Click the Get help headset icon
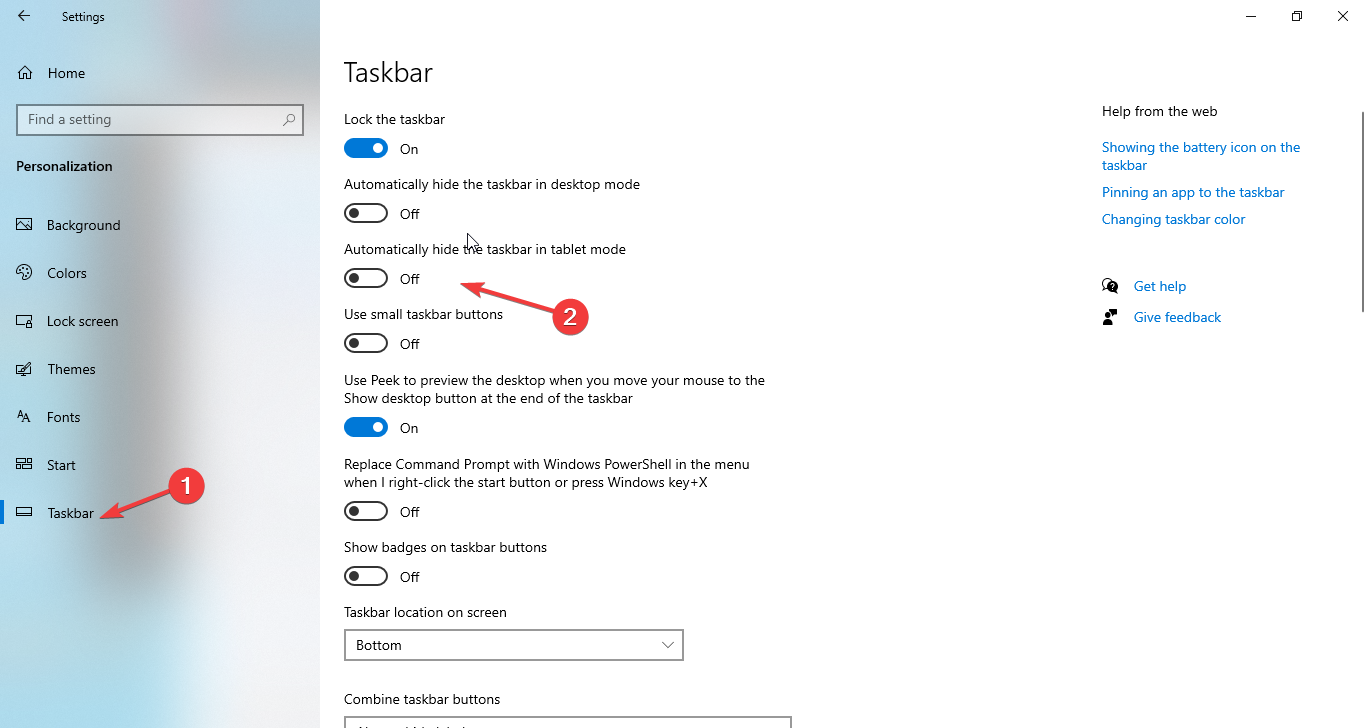Screen dimensions: 1366x728 (x=1111, y=285)
